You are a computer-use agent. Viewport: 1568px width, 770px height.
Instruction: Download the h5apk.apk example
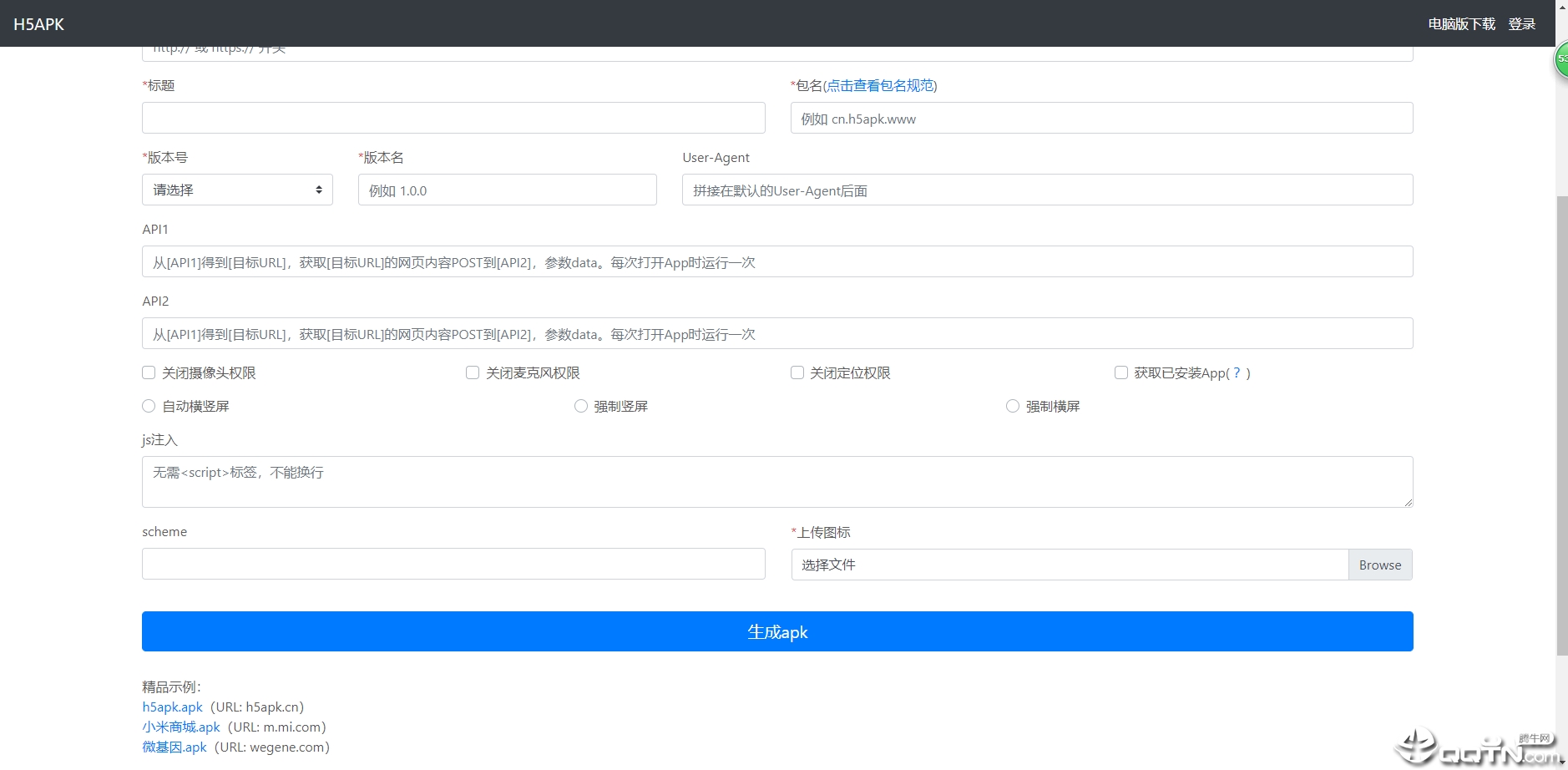point(172,707)
